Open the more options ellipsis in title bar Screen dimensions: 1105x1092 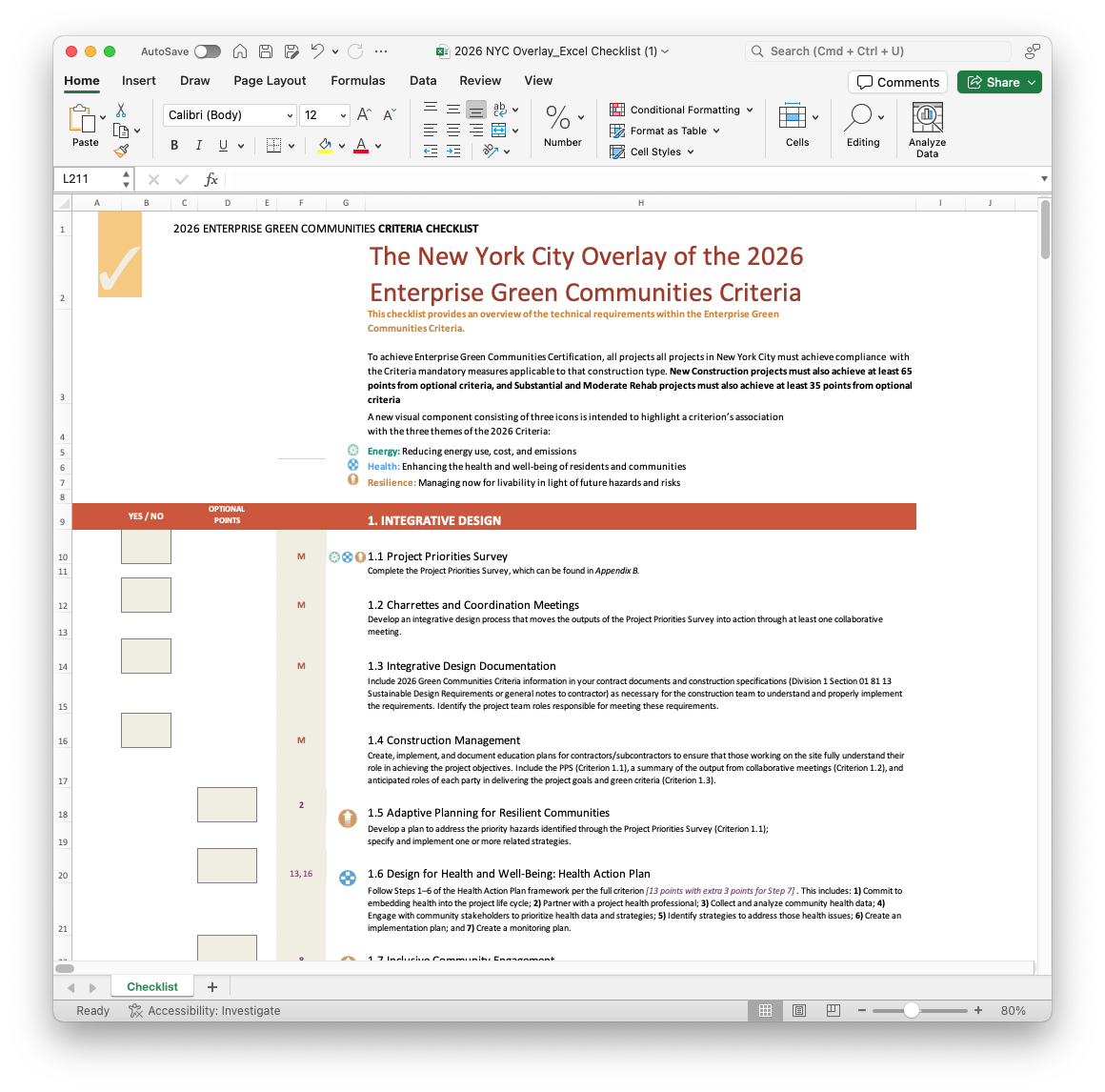[x=381, y=51]
